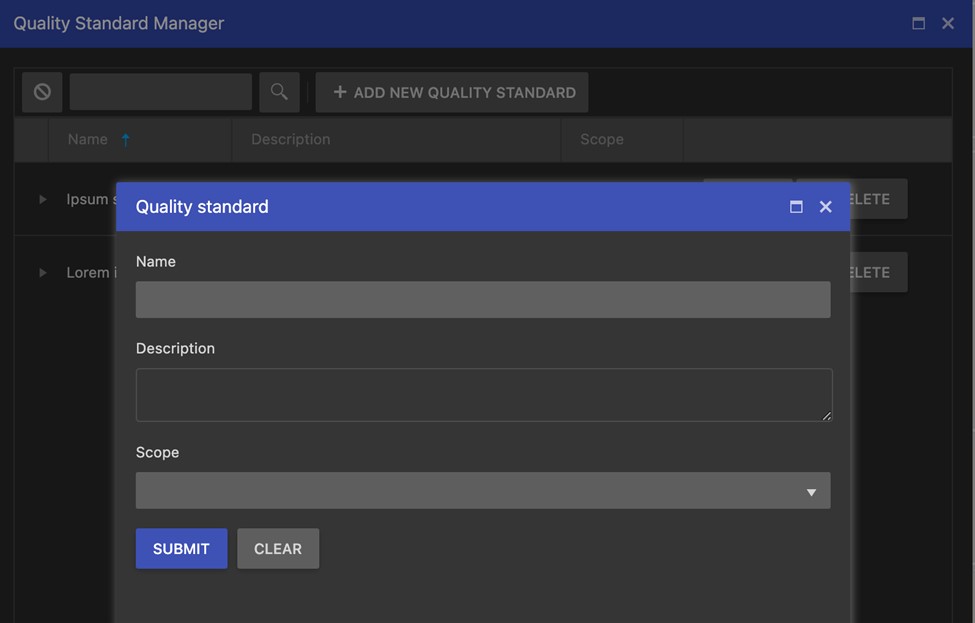Select the Description column header
This screenshot has width=975, height=623.
[290, 140]
